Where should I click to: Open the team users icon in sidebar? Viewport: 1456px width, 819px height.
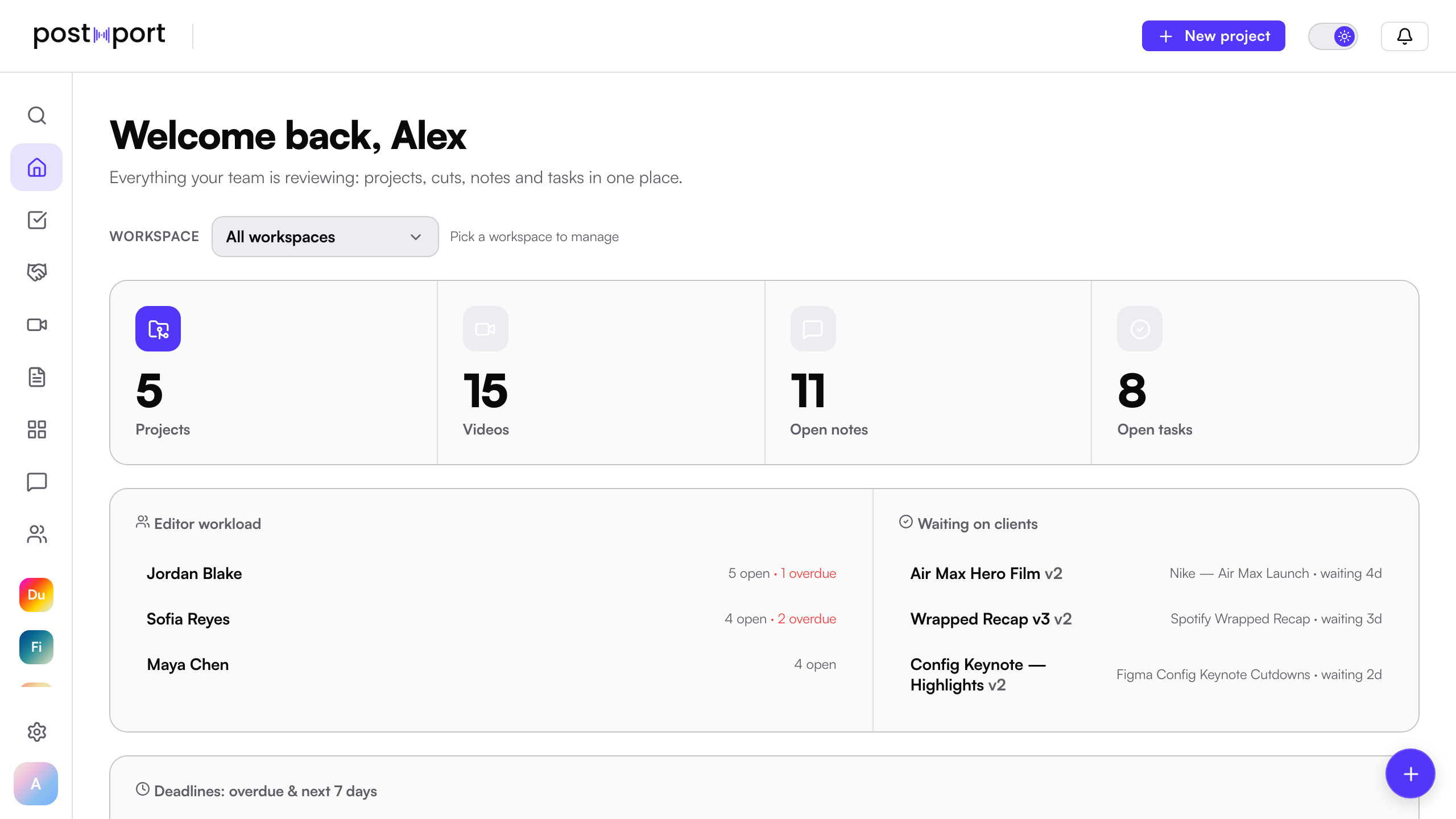(36, 534)
